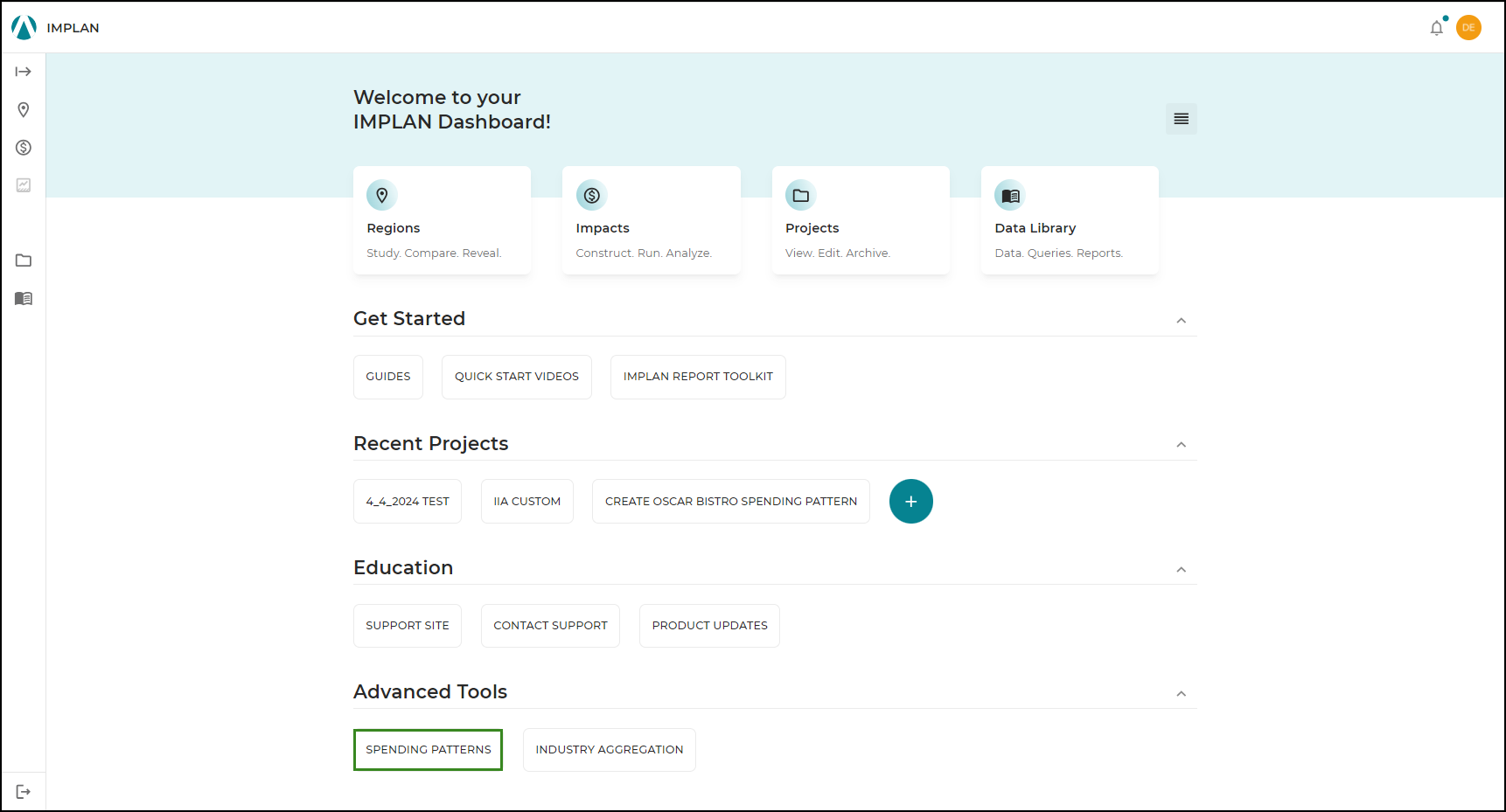Screen dimensions: 1506x812
Task: Open the Quick Start Videos link
Action: click(x=516, y=377)
